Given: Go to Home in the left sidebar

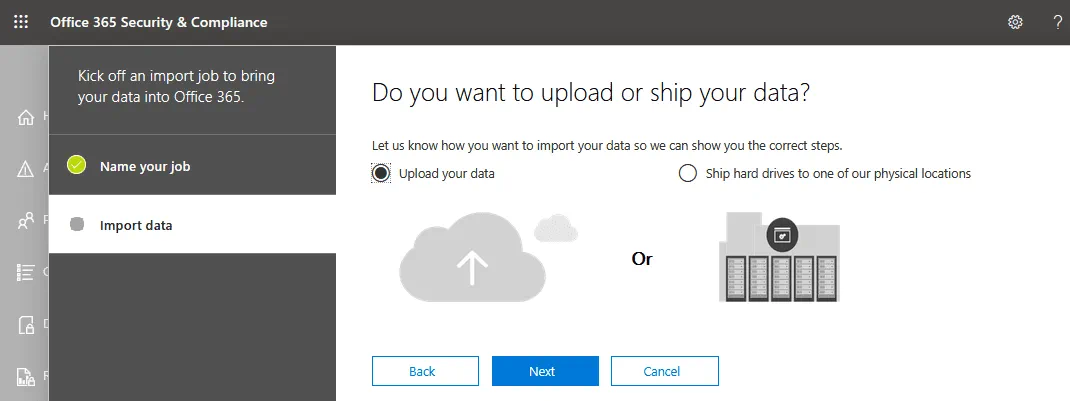Looking at the screenshot, I should (27, 117).
